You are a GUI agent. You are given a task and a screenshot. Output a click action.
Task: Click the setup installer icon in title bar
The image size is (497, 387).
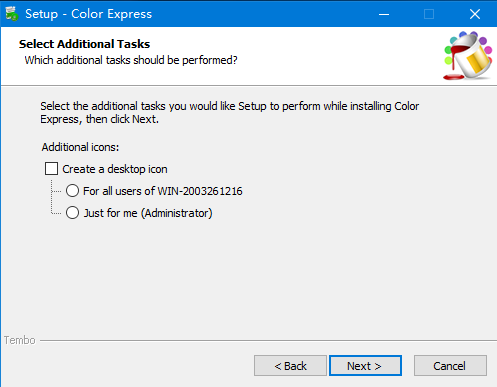tap(12, 14)
